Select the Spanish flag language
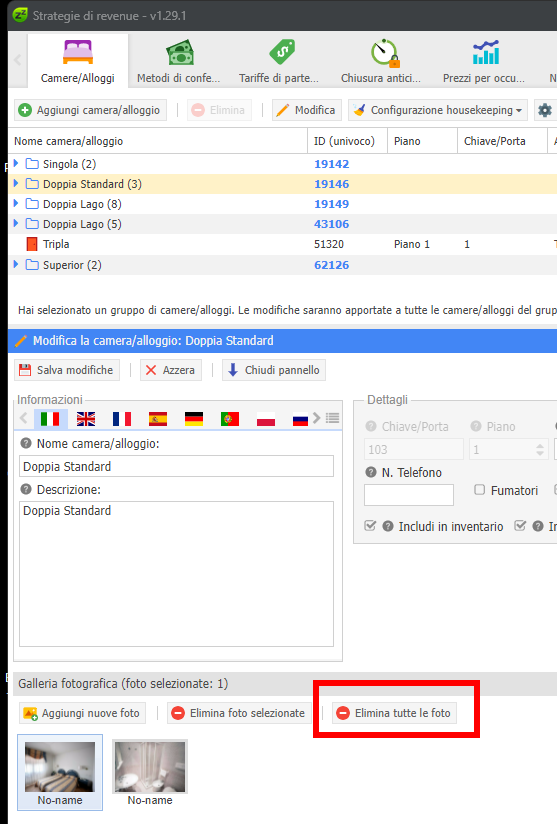This screenshot has width=557, height=824. click(158, 419)
